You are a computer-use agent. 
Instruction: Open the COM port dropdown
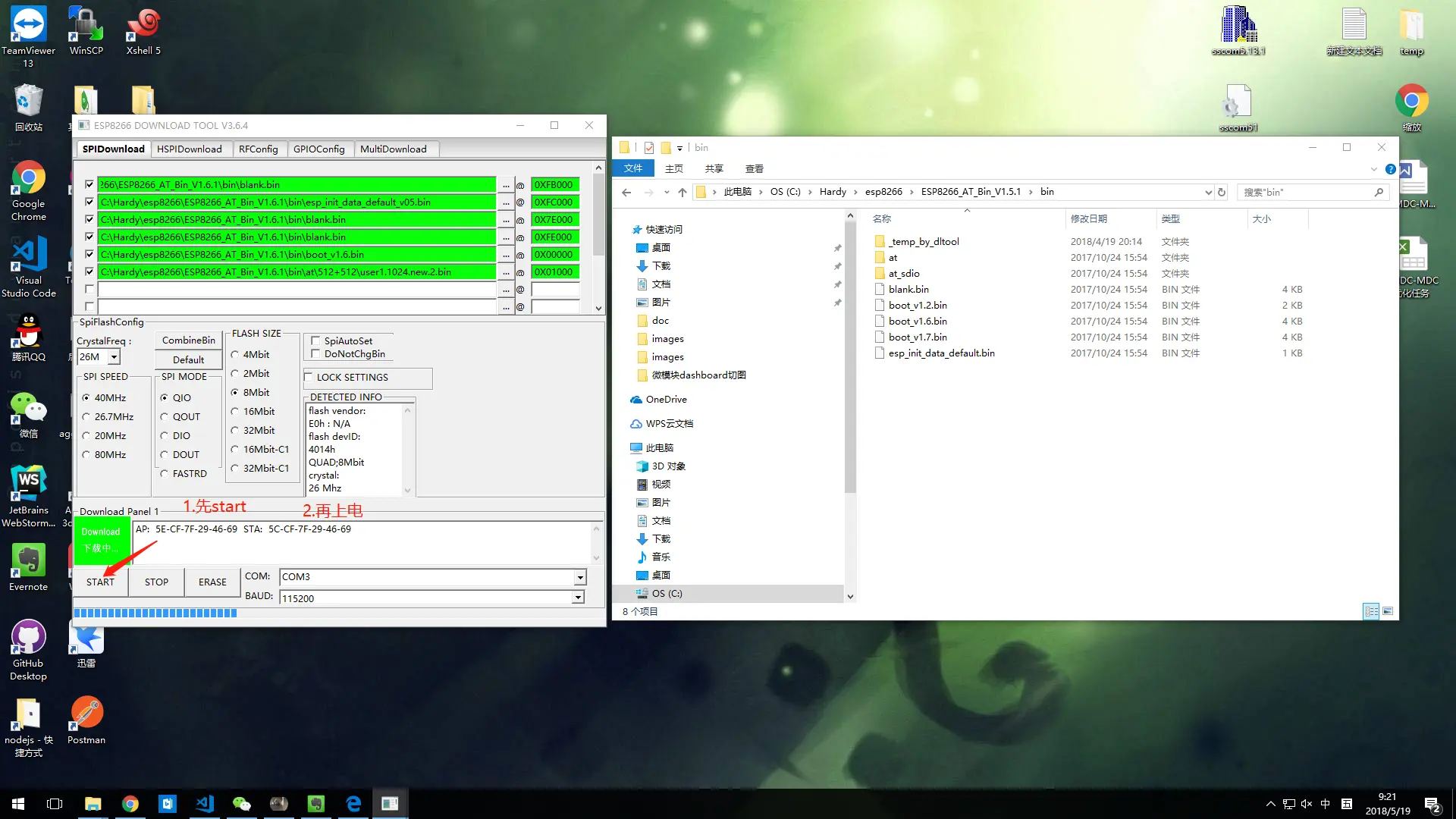point(580,577)
